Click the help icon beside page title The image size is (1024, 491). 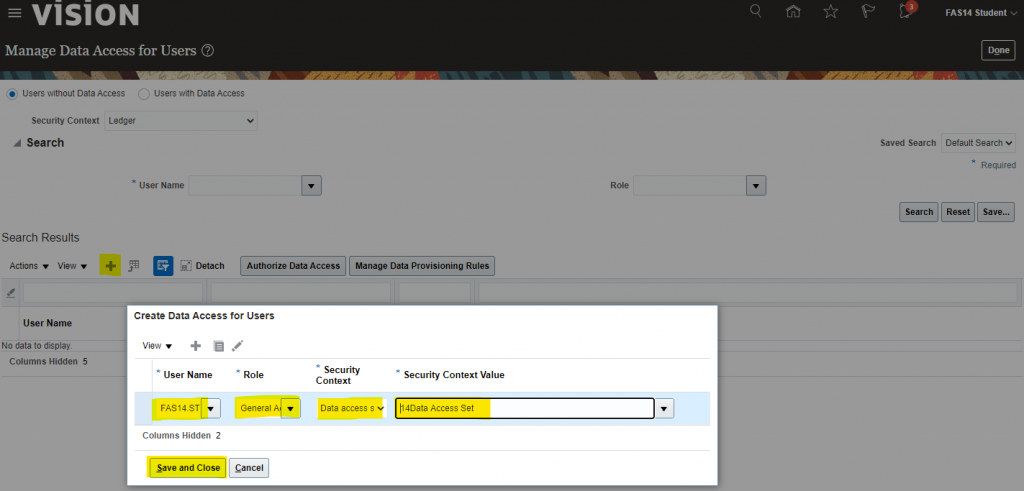coord(208,50)
